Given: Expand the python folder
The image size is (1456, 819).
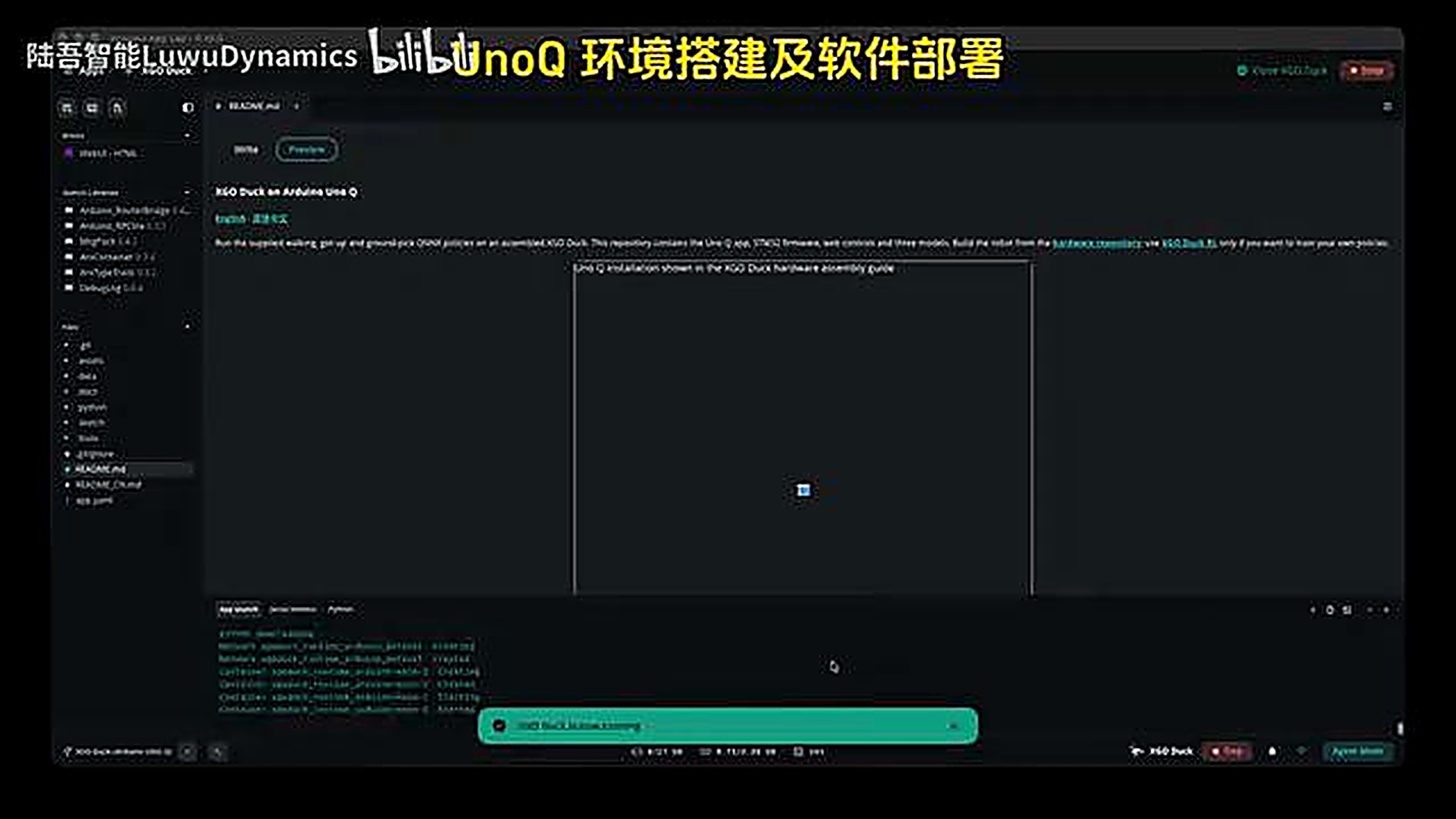Looking at the screenshot, I should point(86,407).
